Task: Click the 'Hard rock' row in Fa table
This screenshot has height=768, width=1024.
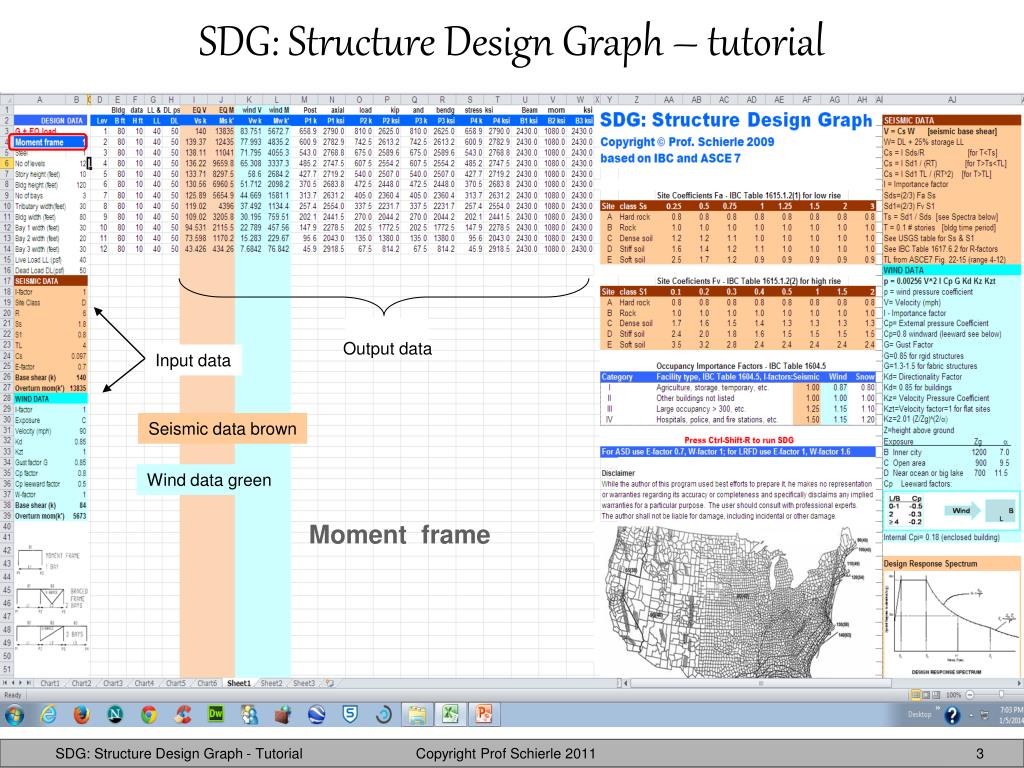Action: [x=737, y=217]
